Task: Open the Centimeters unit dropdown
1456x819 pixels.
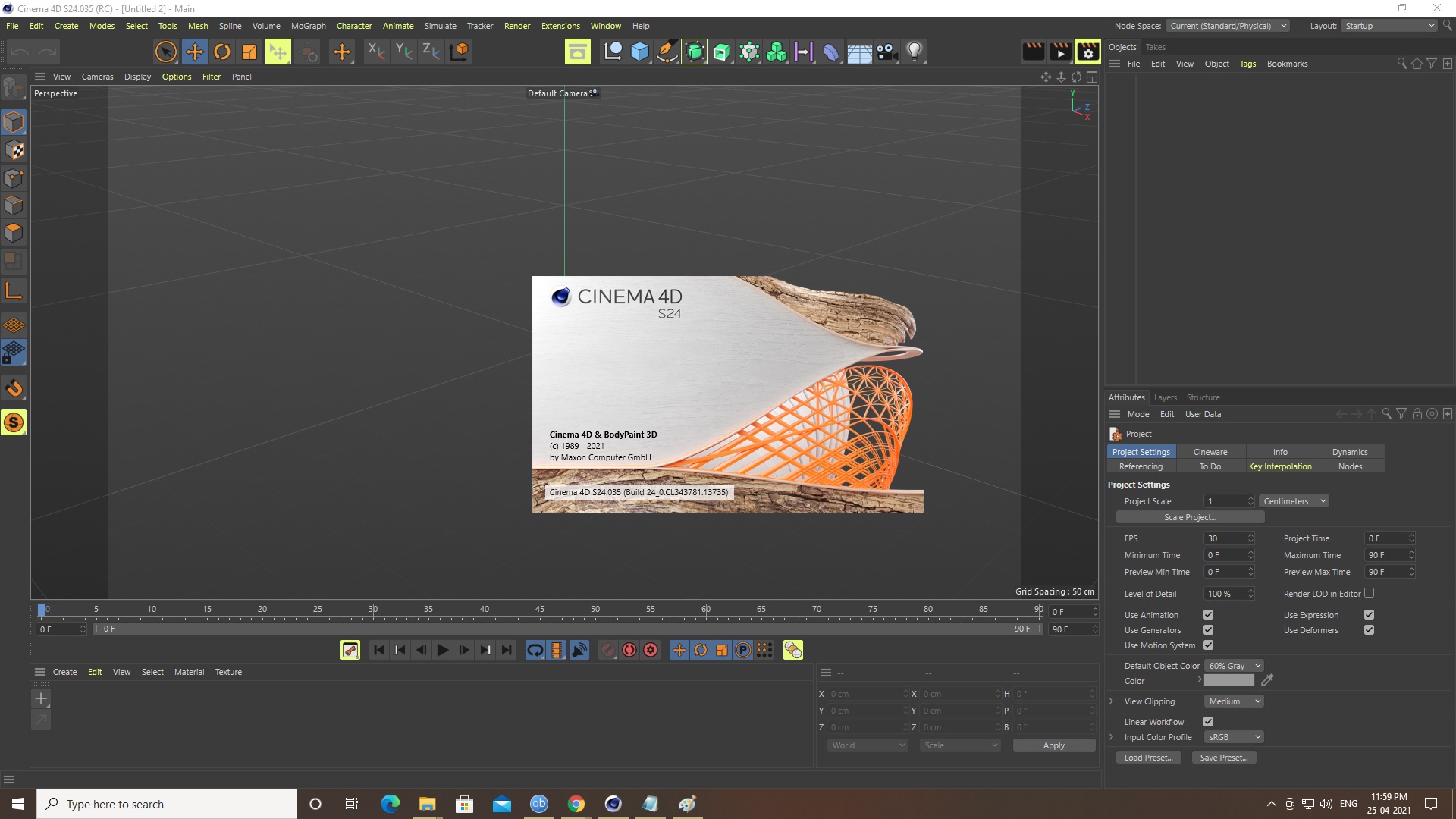Action: (x=1294, y=501)
